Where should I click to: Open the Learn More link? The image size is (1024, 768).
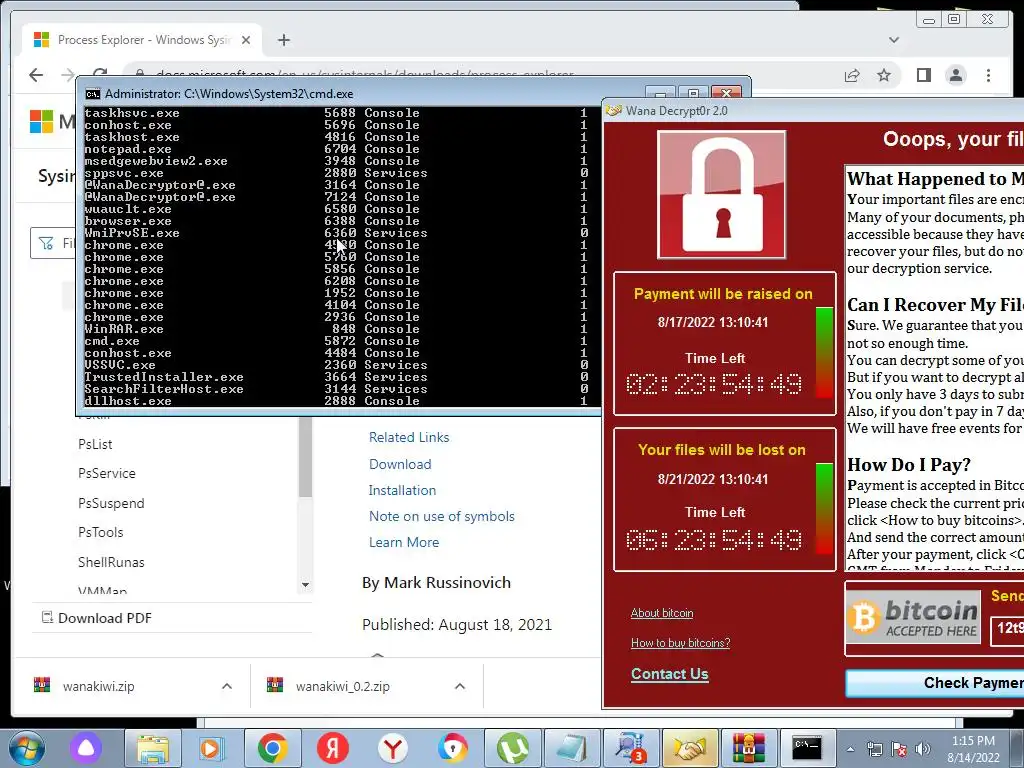click(404, 542)
